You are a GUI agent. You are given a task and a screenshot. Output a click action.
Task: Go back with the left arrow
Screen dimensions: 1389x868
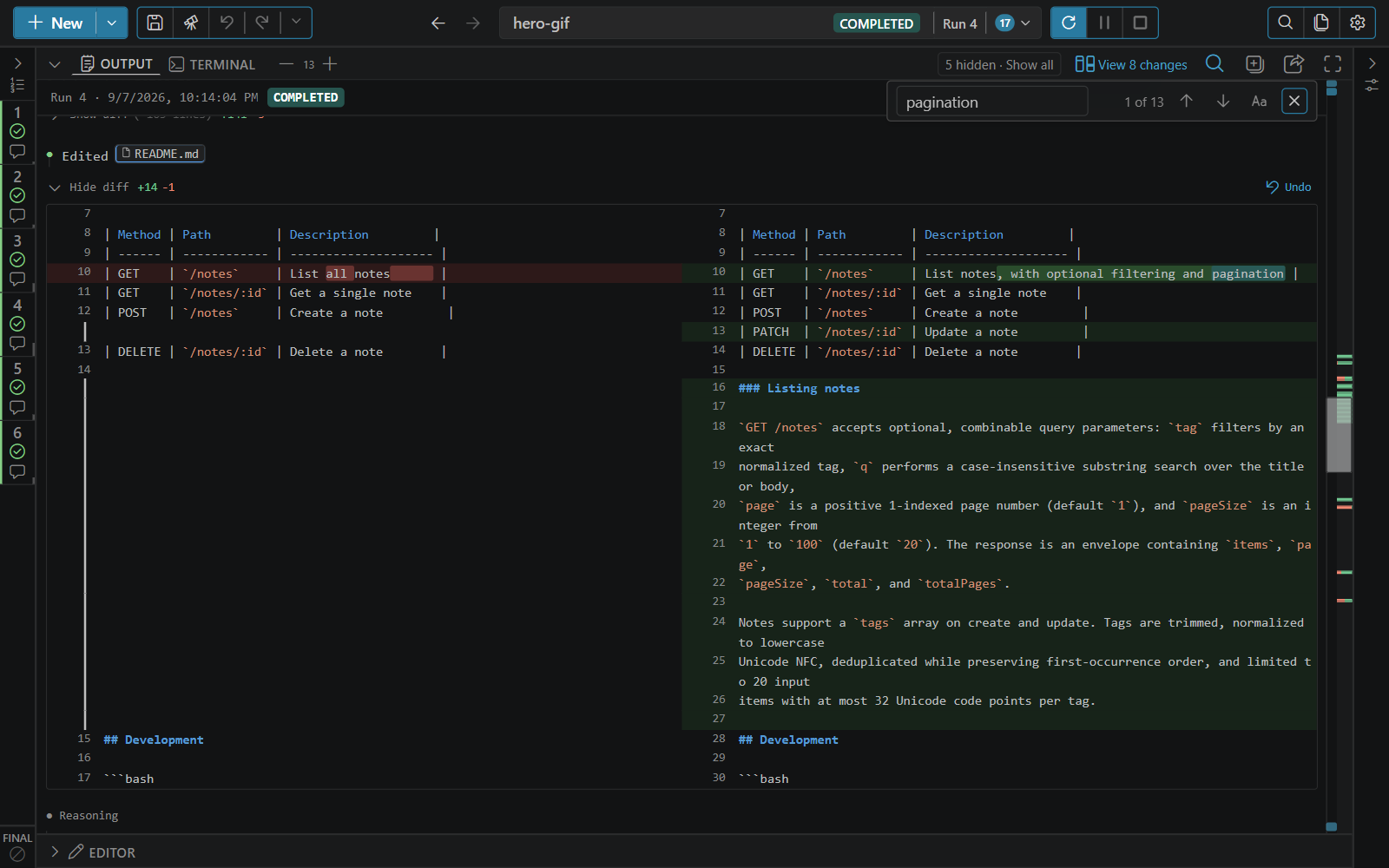click(x=438, y=23)
